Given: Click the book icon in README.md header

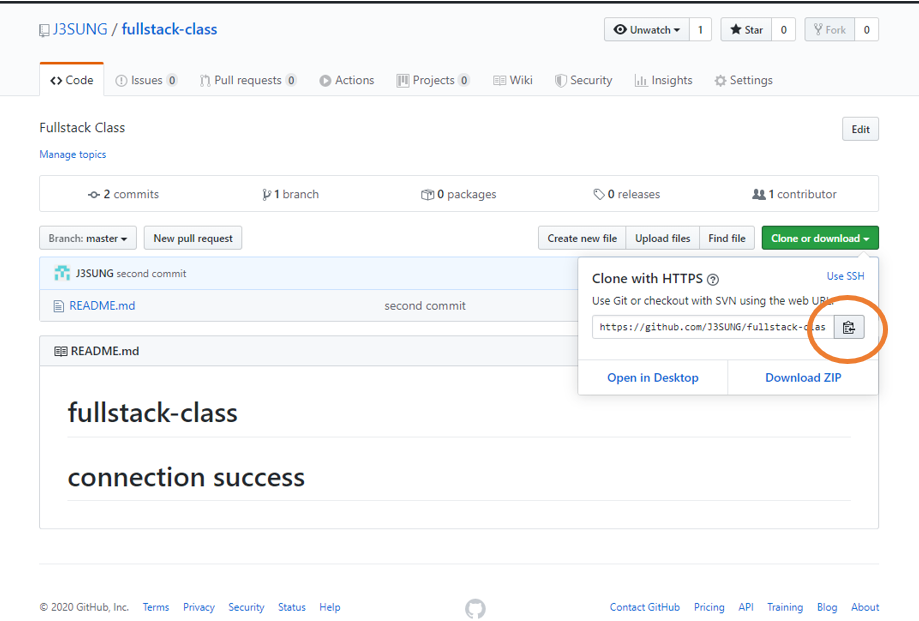Looking at the screenshot, I should click(x=60, y=351).
